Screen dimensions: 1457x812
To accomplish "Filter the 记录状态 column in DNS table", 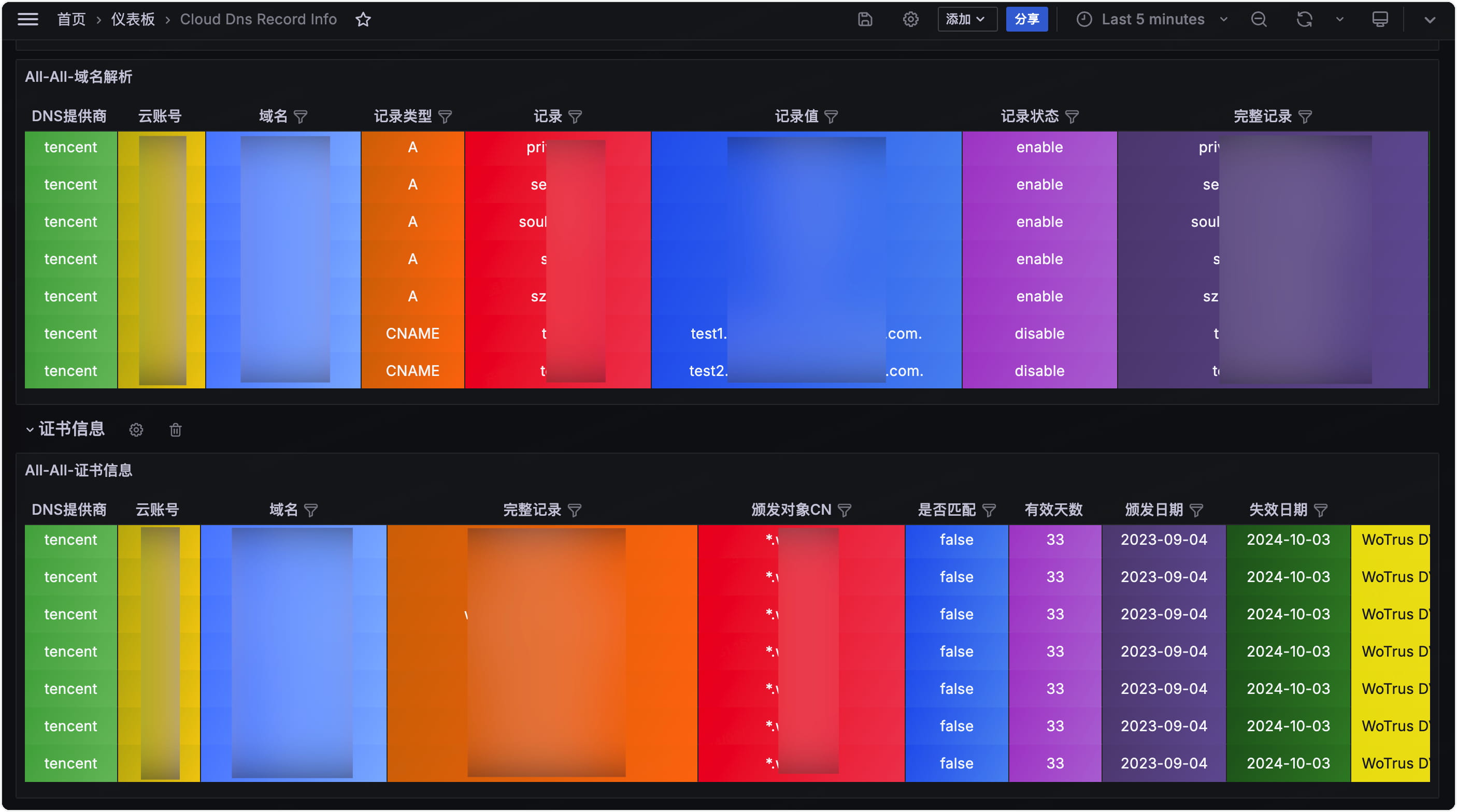I will (1072, 117).
